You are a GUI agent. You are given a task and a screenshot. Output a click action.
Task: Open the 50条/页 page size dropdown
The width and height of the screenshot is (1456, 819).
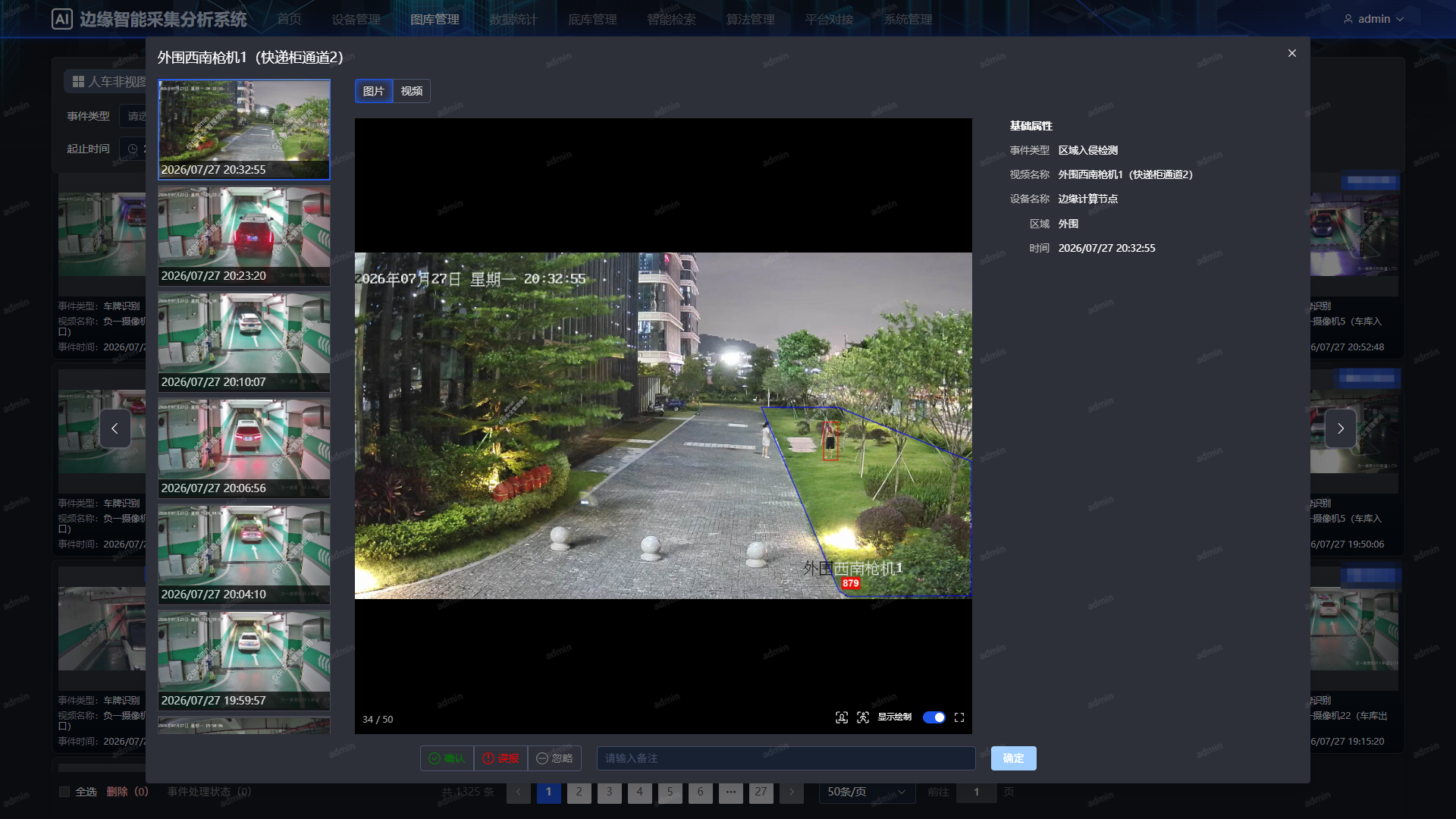[x=867, y=792]
